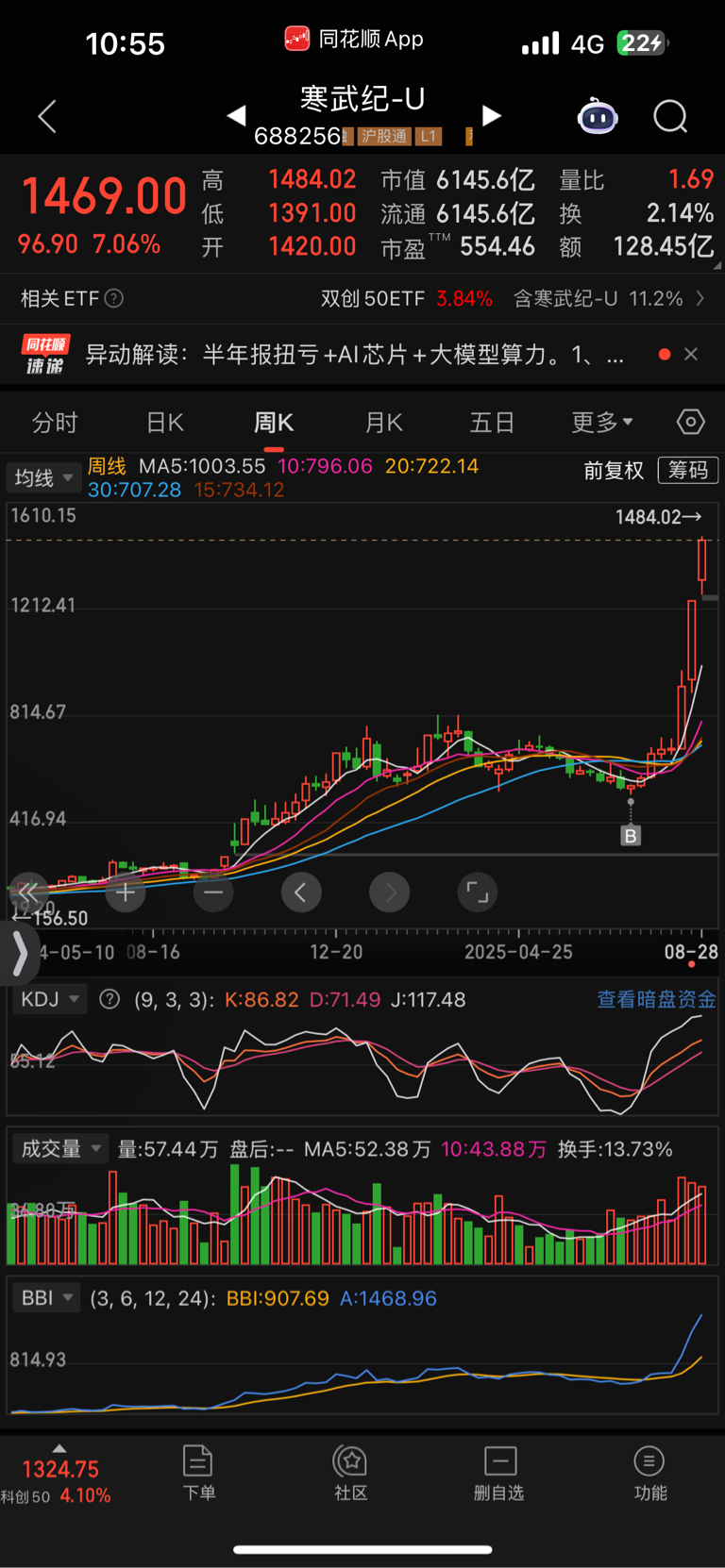This screenshot has width=725, height=1568.
Task: Close the 异动解读 news banner
Action: click(691, 354)
